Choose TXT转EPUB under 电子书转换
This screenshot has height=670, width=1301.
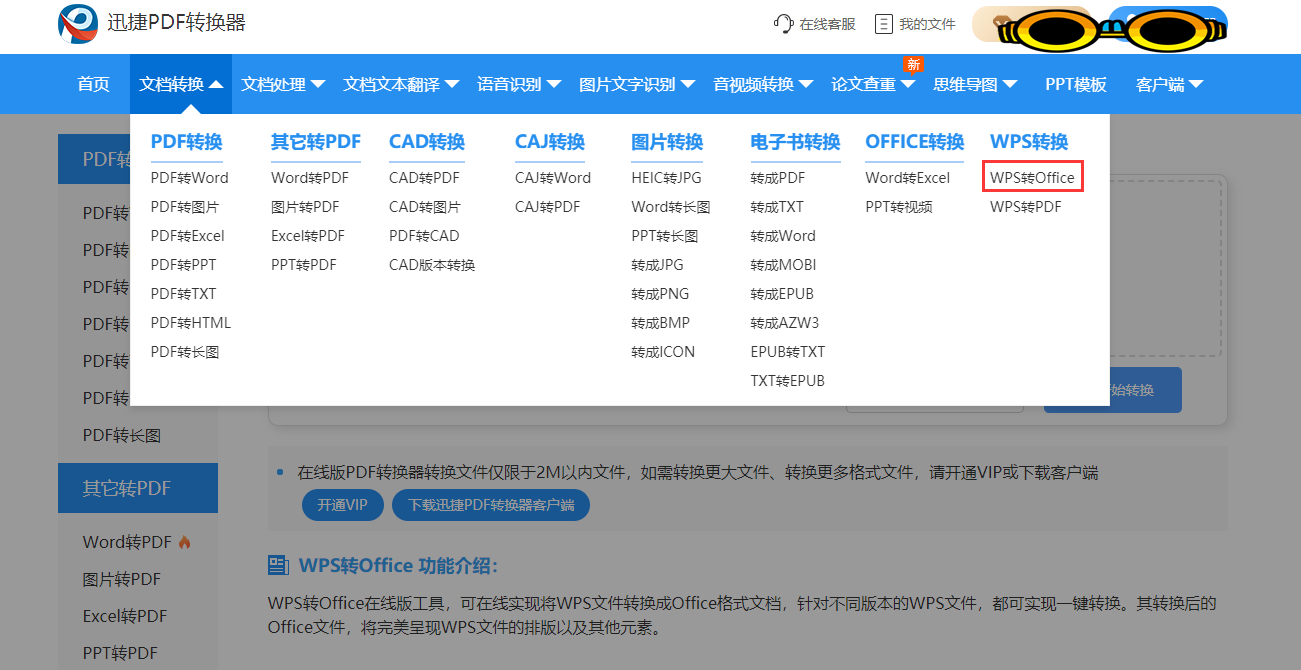tap(788, 381)
